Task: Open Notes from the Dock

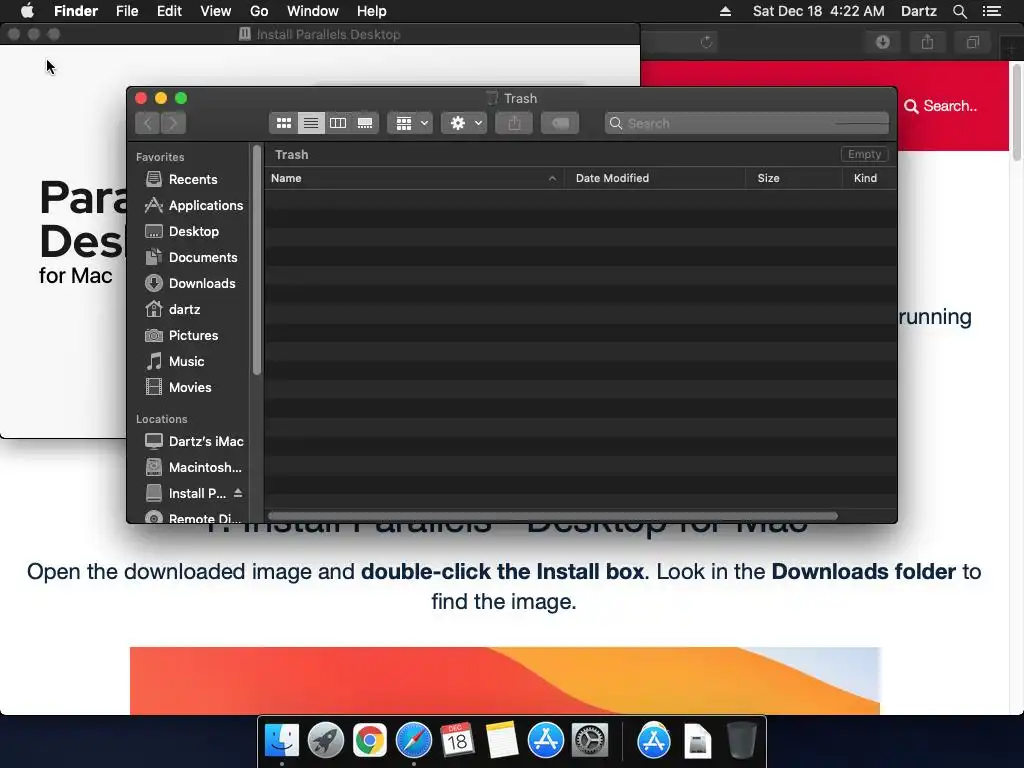Action: [x=502, y=741]
